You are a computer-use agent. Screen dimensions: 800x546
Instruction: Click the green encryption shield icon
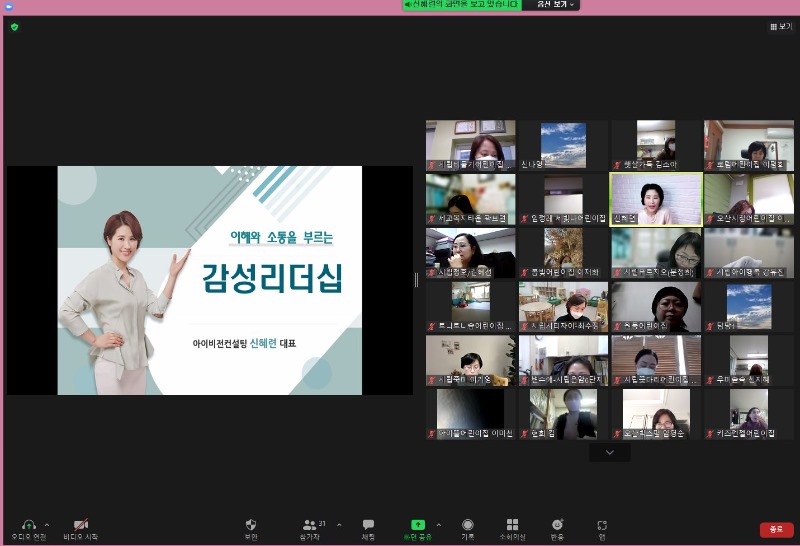(14, 27)
